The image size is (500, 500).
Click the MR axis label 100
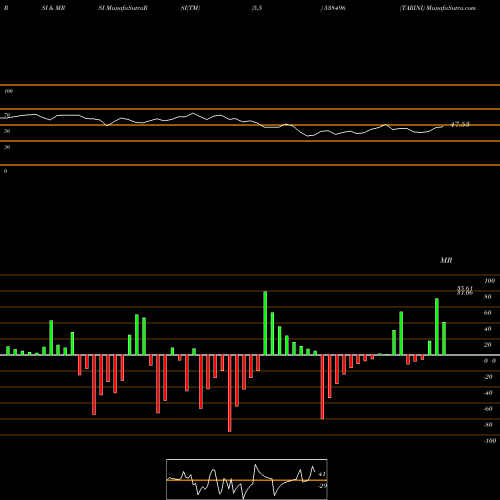click(490, 281)
